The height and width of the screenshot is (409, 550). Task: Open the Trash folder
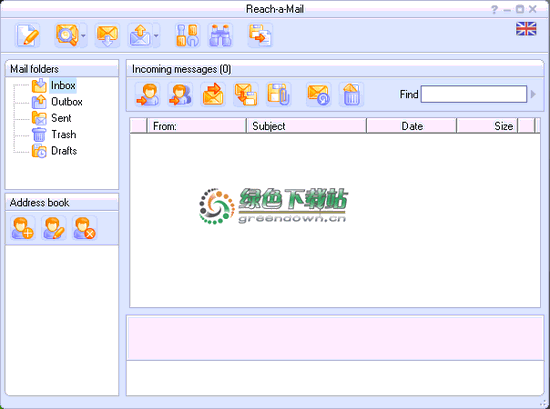tap(63, 134)
